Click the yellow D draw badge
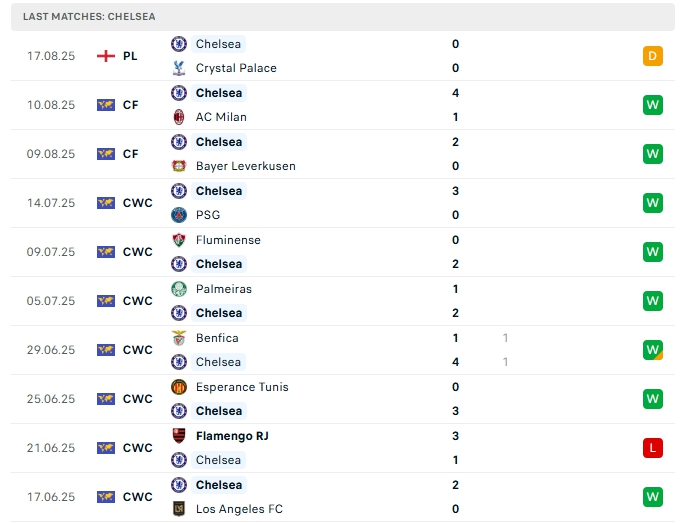This screenshot has height=523, width=687. pyautogui.click(x=652, y=56)
